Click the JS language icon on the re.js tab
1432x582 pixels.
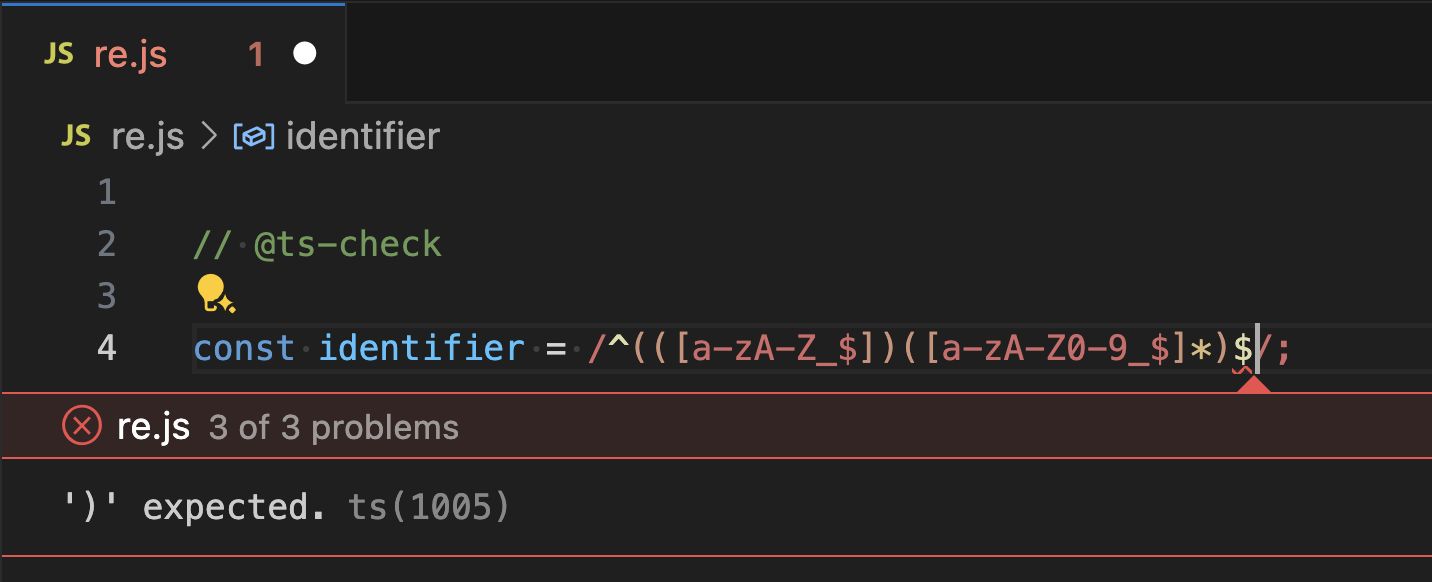tap(58, 54)
